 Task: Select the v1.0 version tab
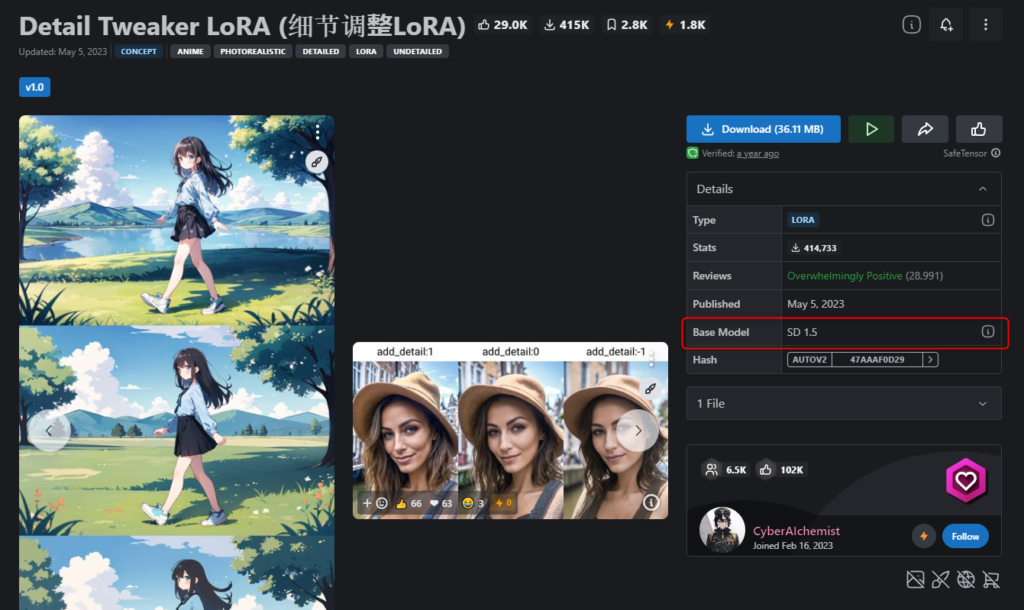[x=35, y=87]
